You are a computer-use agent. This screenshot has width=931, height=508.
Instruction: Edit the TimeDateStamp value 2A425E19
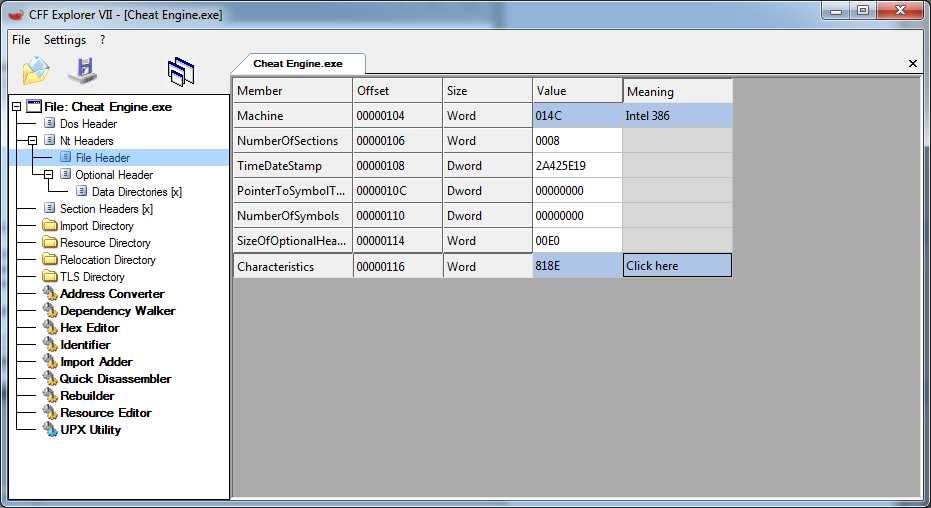coord(577,166)
